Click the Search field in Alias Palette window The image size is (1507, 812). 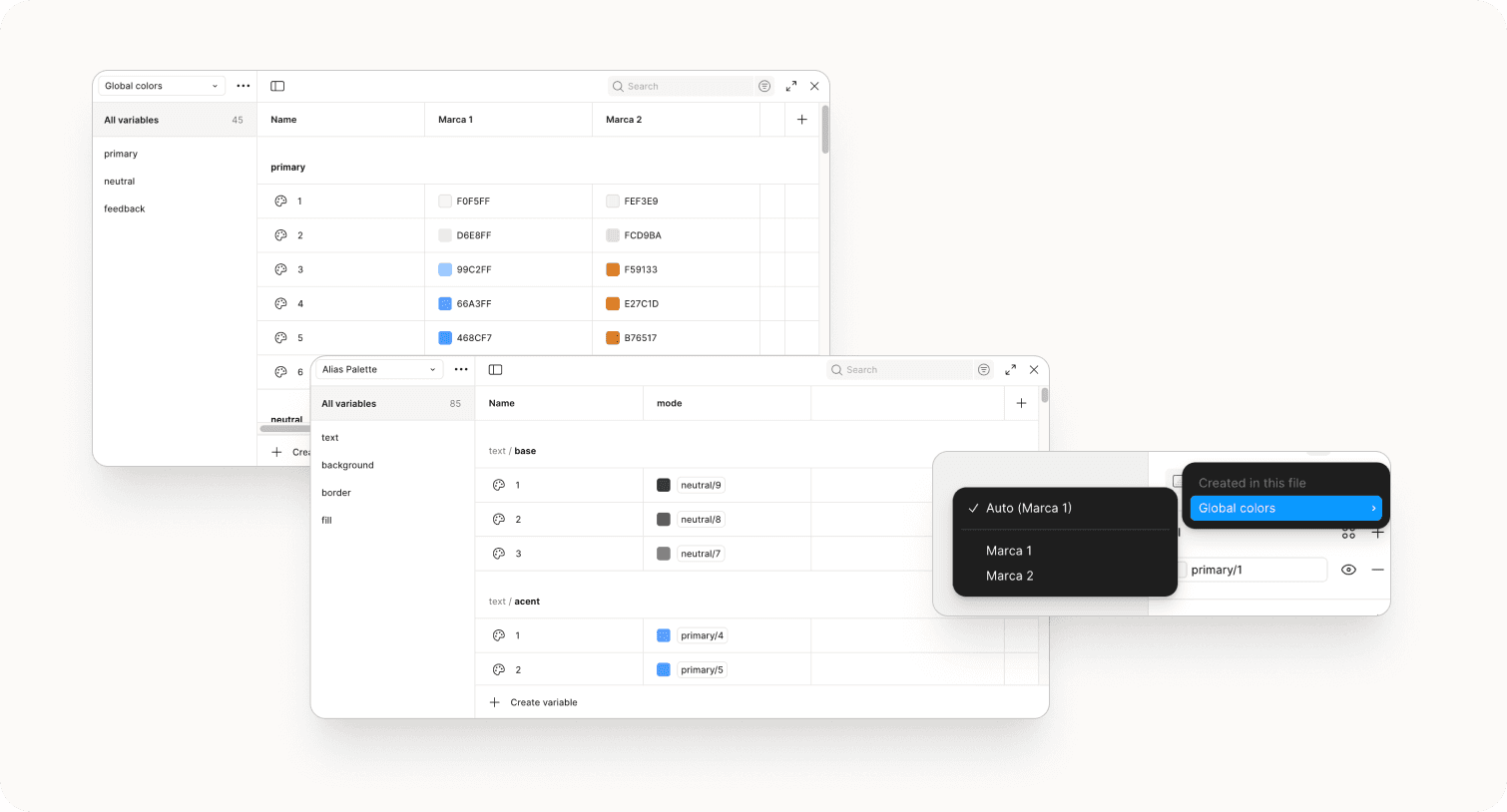(900, 370)
